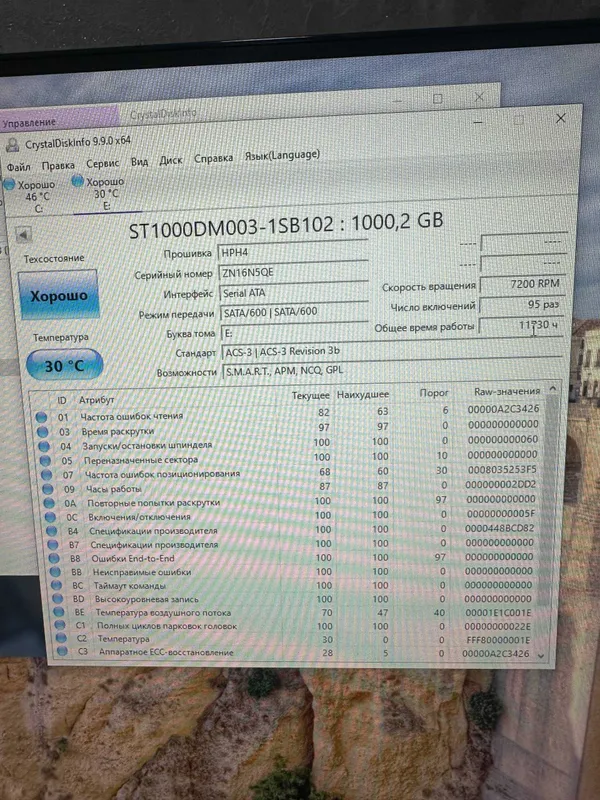Click the 30 °C temperature indicator
Viewport: 600px width, 800px height.
pyautogui.click(x=64, y=365)
